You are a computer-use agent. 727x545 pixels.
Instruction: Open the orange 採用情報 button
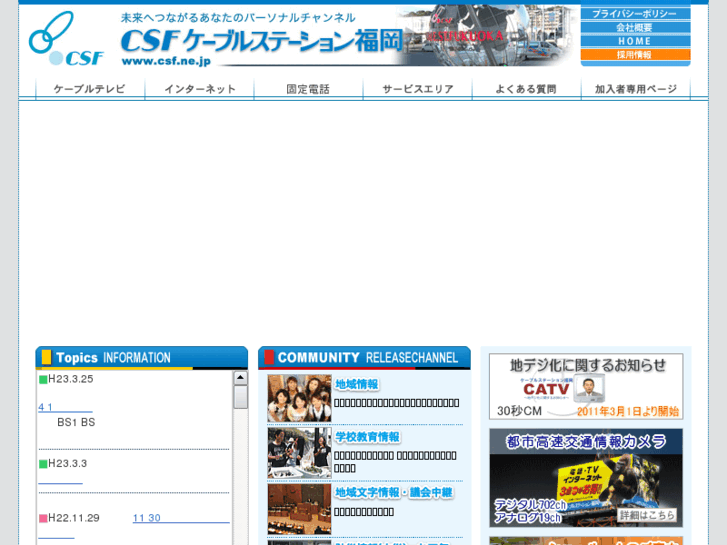pos(635,55)
